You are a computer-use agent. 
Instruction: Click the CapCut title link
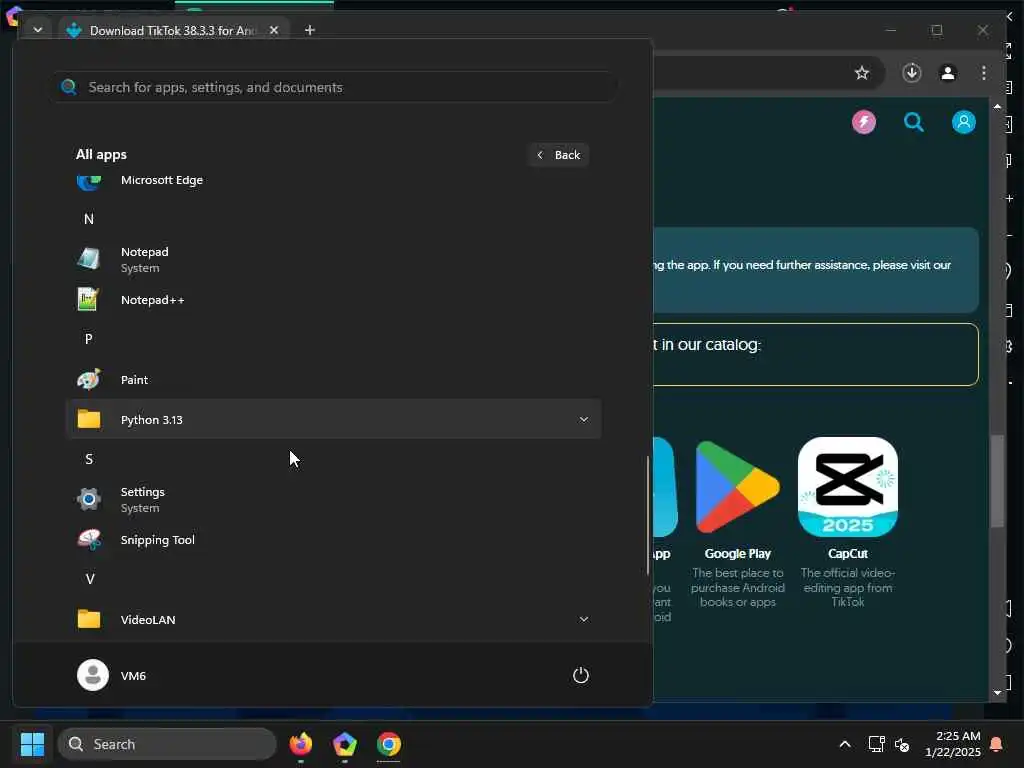[x=848, y=554]
